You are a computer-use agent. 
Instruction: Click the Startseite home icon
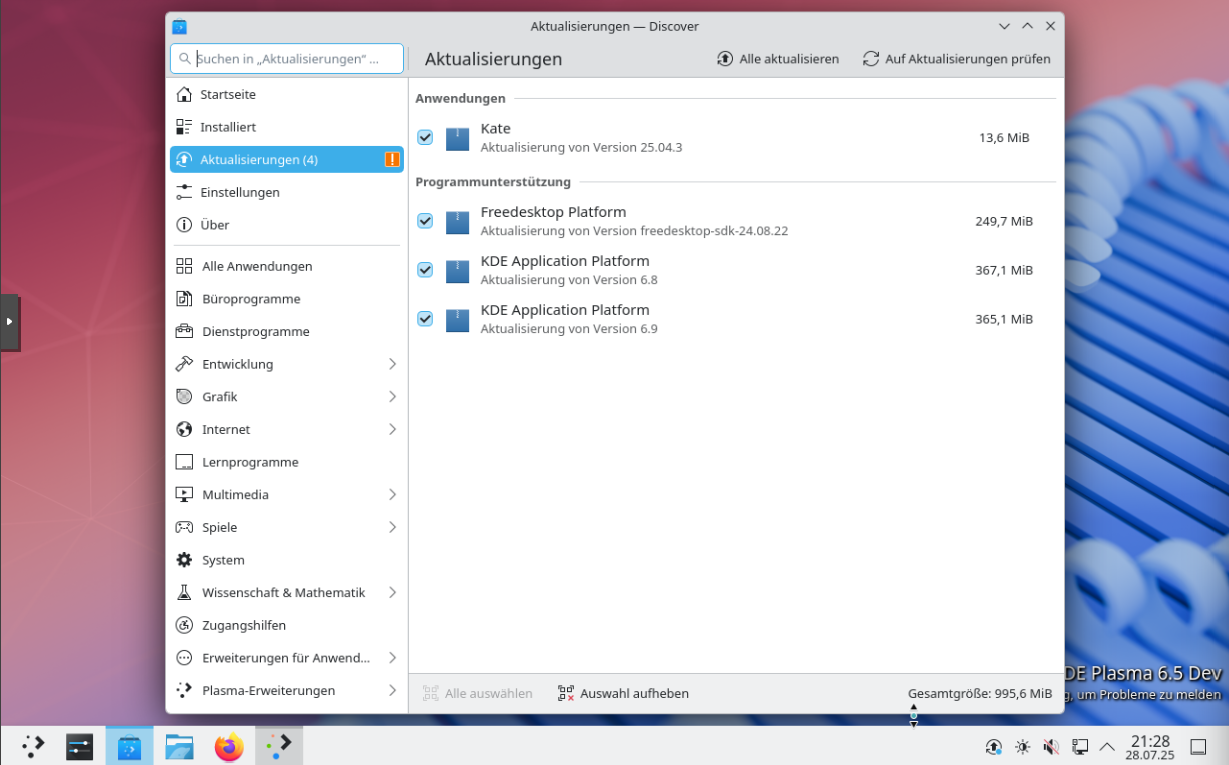(x=184, y=94)
